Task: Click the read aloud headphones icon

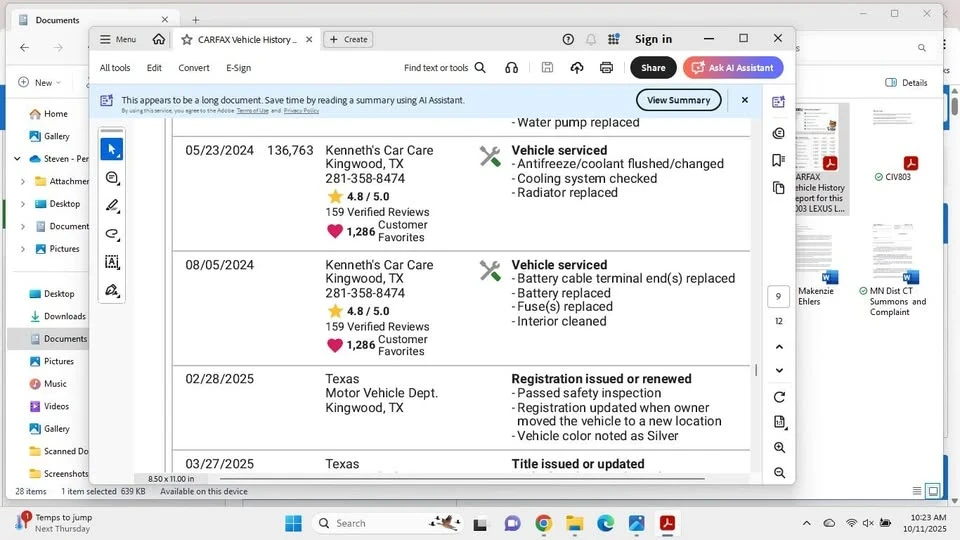Action: point(511,68)
